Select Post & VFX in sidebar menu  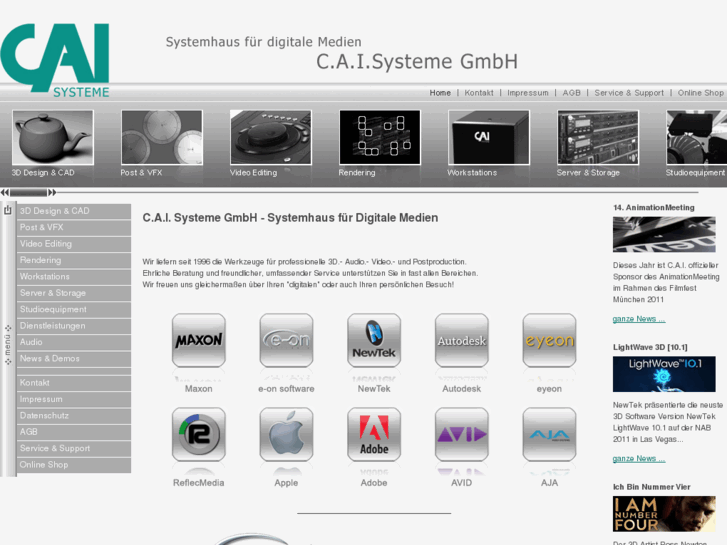click(x=74, y=227)
